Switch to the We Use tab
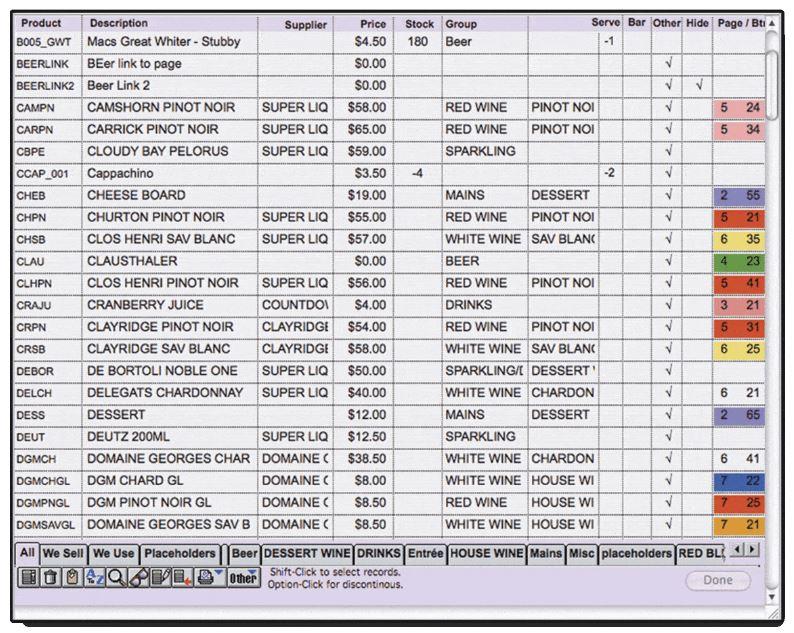Image resolution: width=794 pixels, height=633 pixels. [x=113, y=553]
